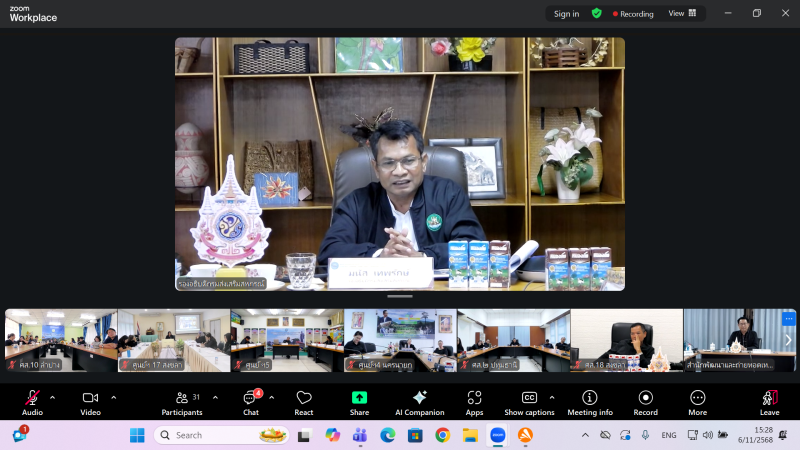Image resolution: width=800 pixels, height=450 pixels.
Task: Open the Chat panel with unread messages
Action: click(x=251, y=401)
